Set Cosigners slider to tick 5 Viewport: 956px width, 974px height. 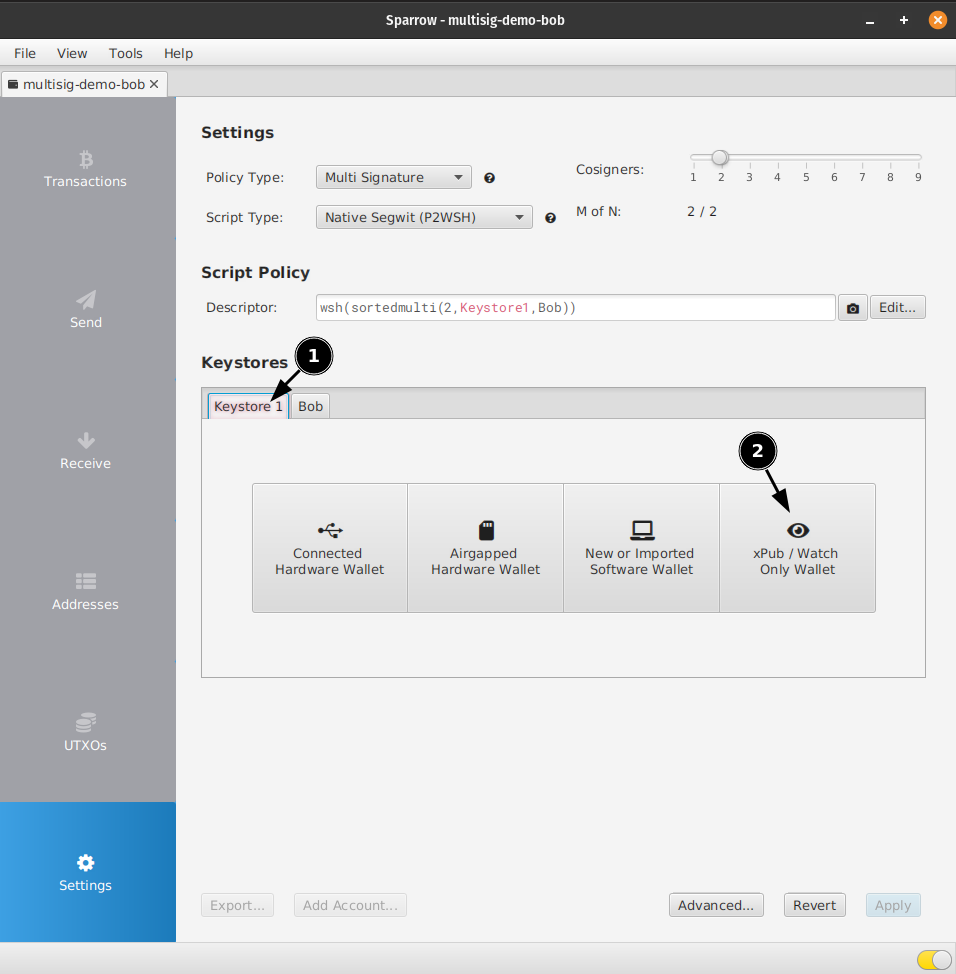(806, 158)
